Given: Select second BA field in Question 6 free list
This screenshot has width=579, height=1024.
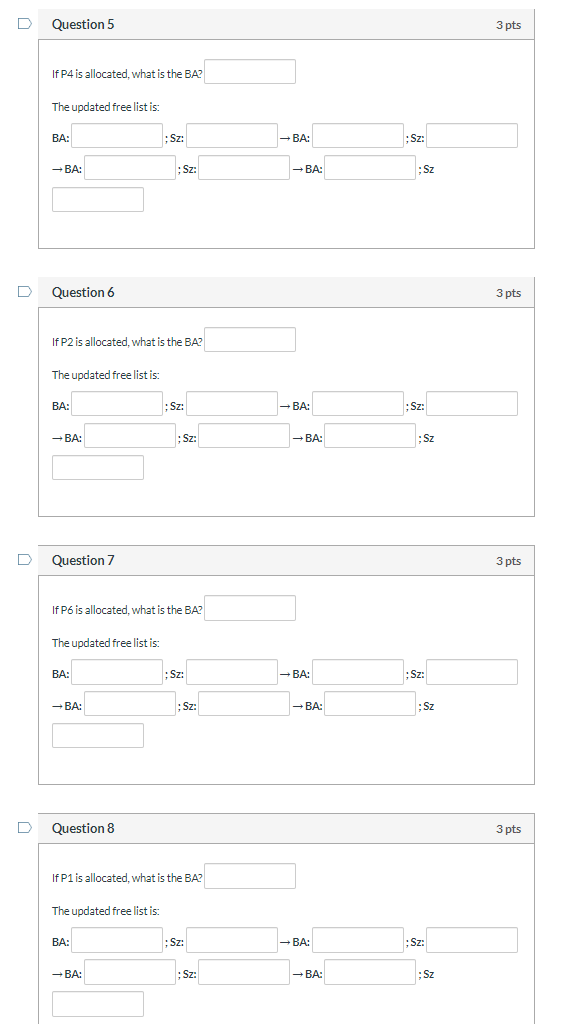Looking at the screenshot, I should tap(358, 404).
